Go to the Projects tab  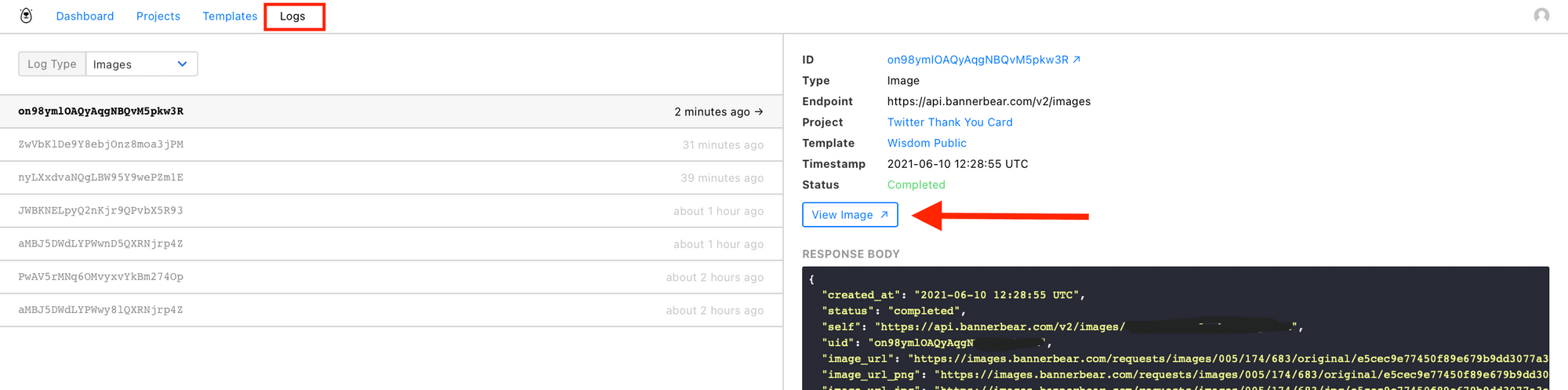pos(158,16)
